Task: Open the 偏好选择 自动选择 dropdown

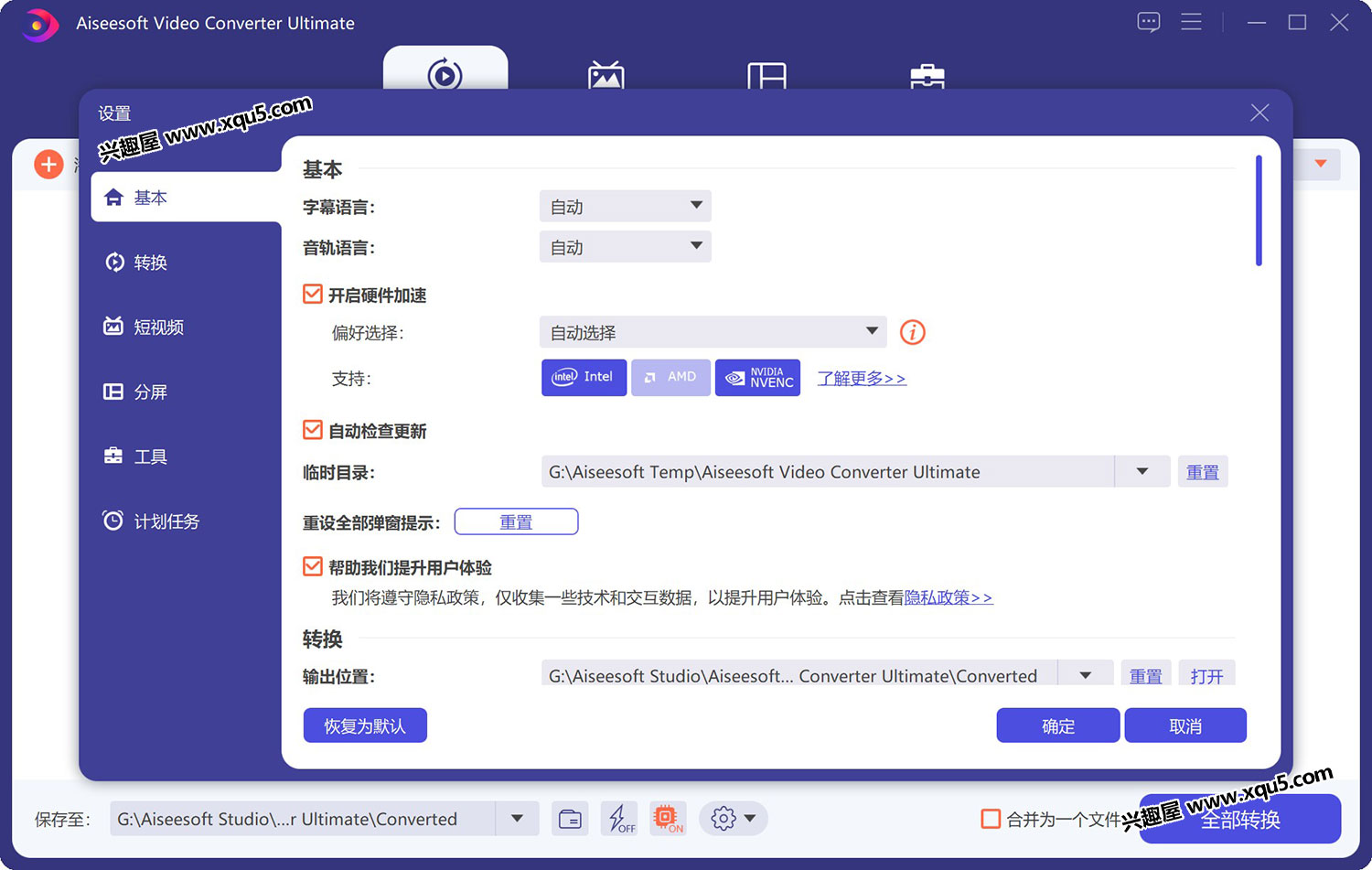Action: coord(713,332)
